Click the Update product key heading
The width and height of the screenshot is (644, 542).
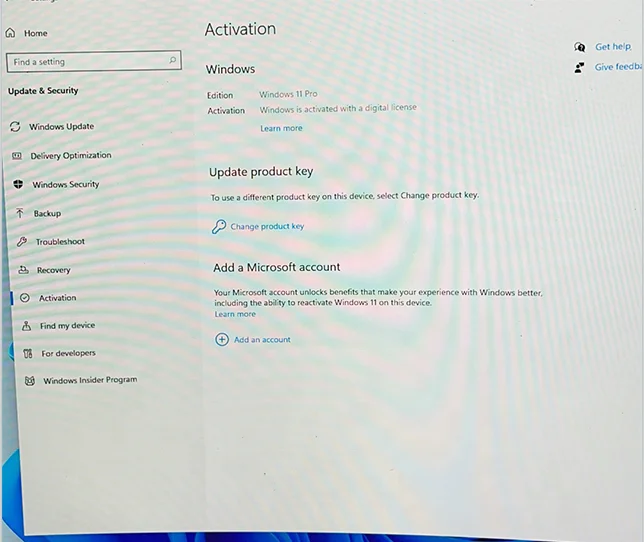[261, 171]
